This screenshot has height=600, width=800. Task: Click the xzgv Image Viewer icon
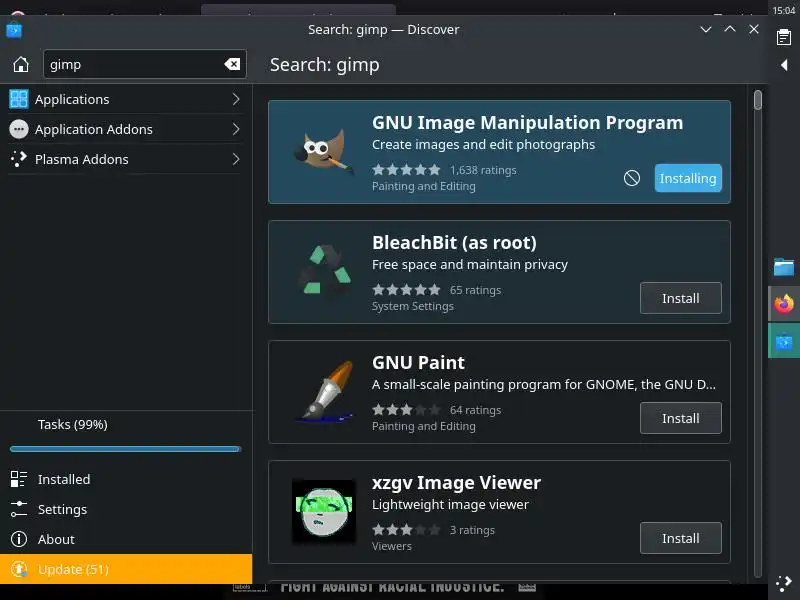323,511
